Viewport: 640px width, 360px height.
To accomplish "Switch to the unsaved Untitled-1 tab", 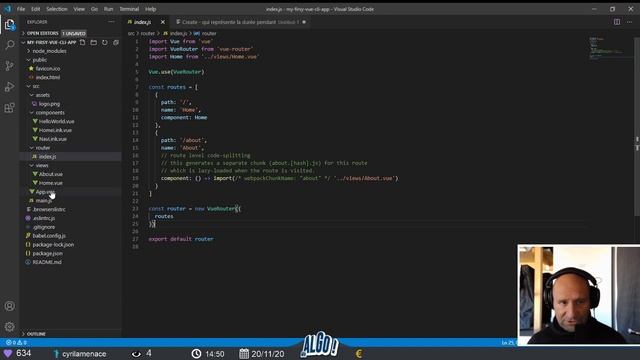I will [x=241, y=22].
